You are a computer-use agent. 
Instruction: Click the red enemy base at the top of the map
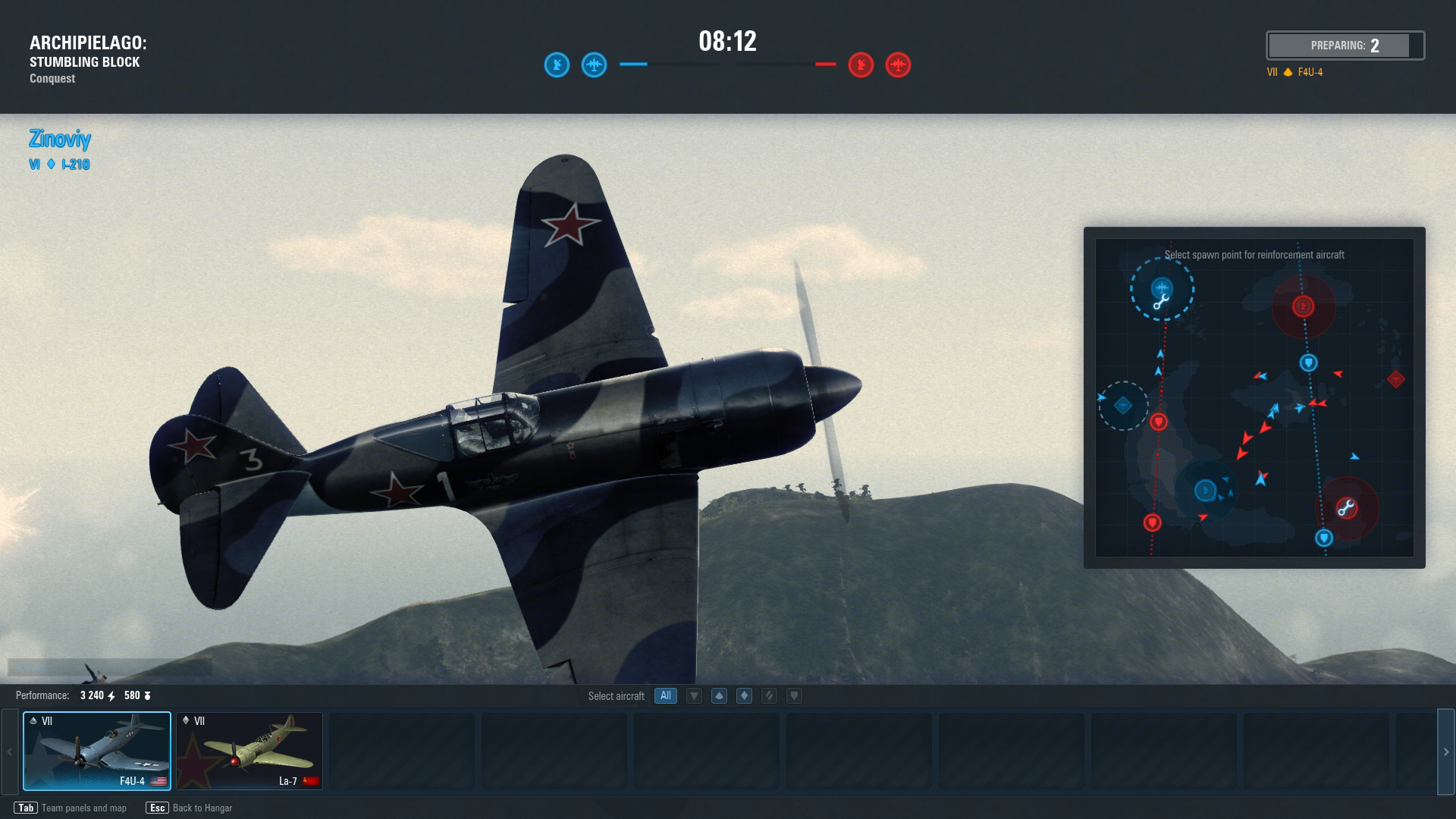pos(1303,306)
